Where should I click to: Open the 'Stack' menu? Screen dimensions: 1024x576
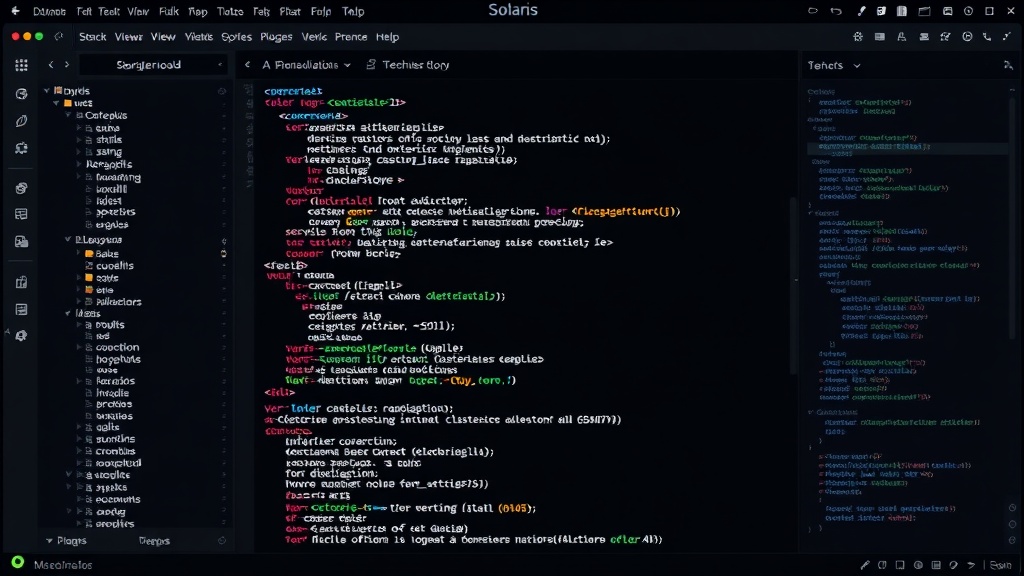93,37
